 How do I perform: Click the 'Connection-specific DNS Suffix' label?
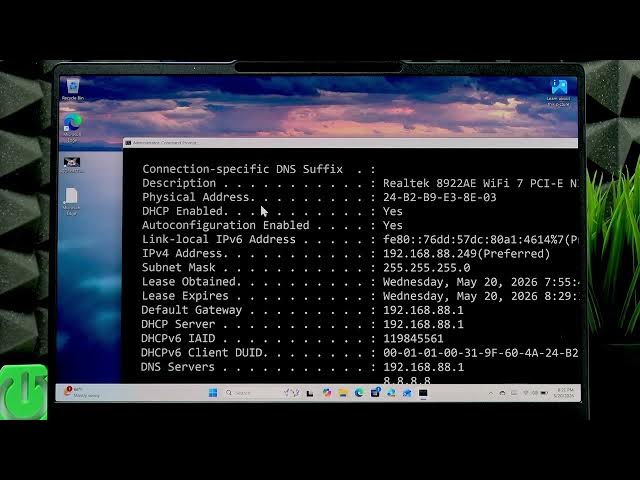pos(242,169)
